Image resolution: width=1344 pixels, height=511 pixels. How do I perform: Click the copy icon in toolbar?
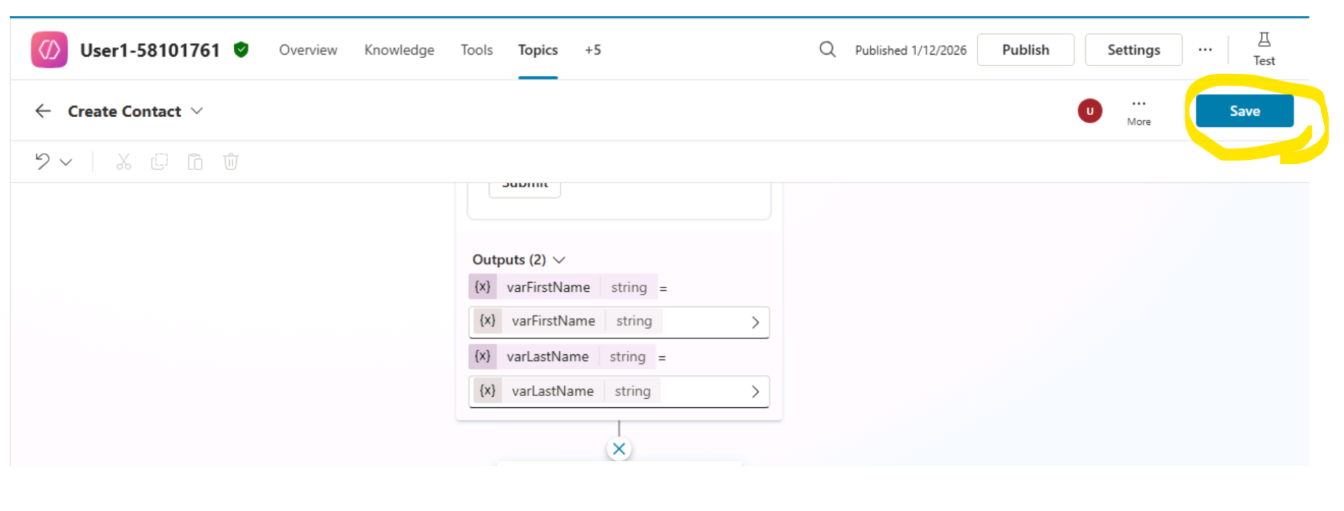coord(159,161)
